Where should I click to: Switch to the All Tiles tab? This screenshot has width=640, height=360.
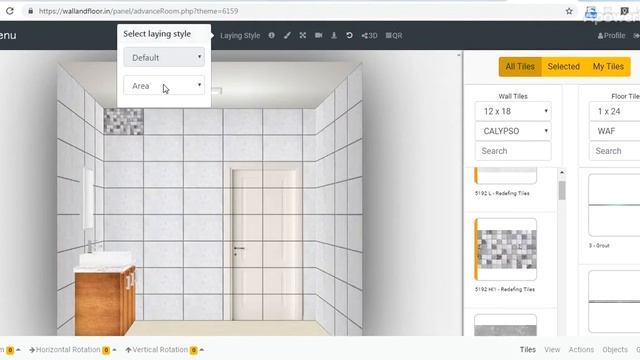click(x=520, y=67)
